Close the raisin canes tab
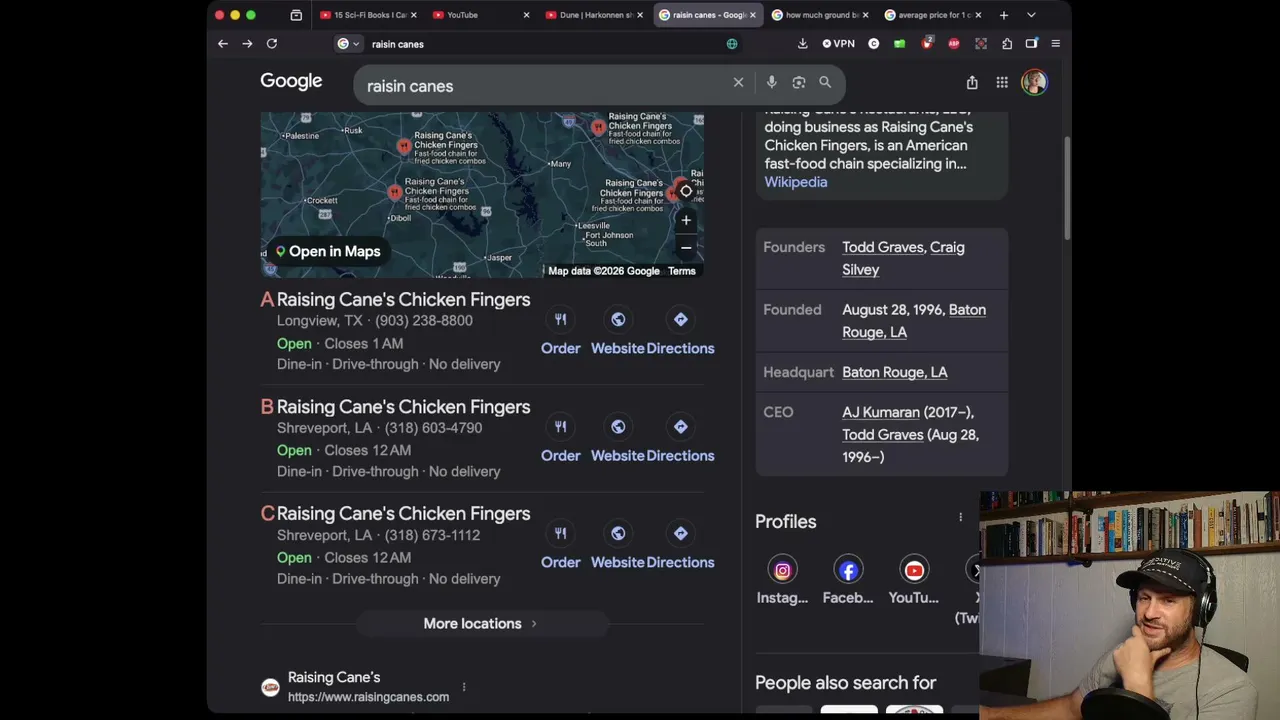This screenshot has width=1280, height=720. tap(753, 15)
